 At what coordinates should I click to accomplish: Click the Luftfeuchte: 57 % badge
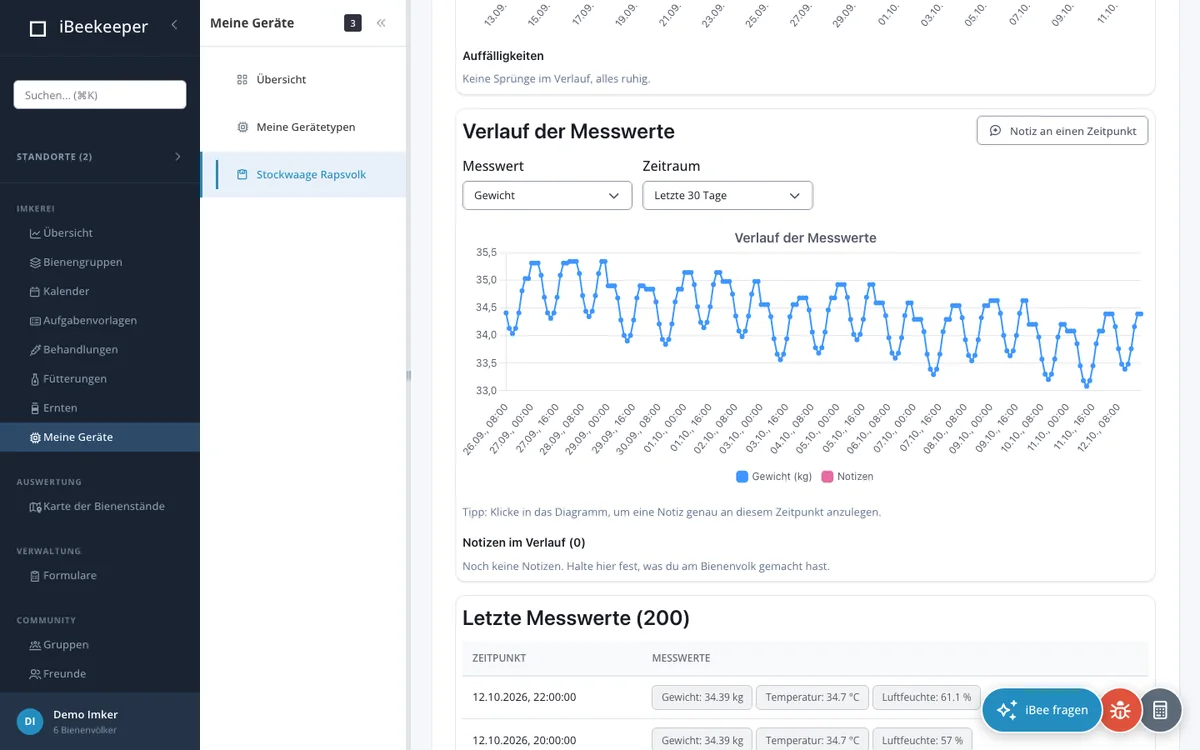point(922,740)
